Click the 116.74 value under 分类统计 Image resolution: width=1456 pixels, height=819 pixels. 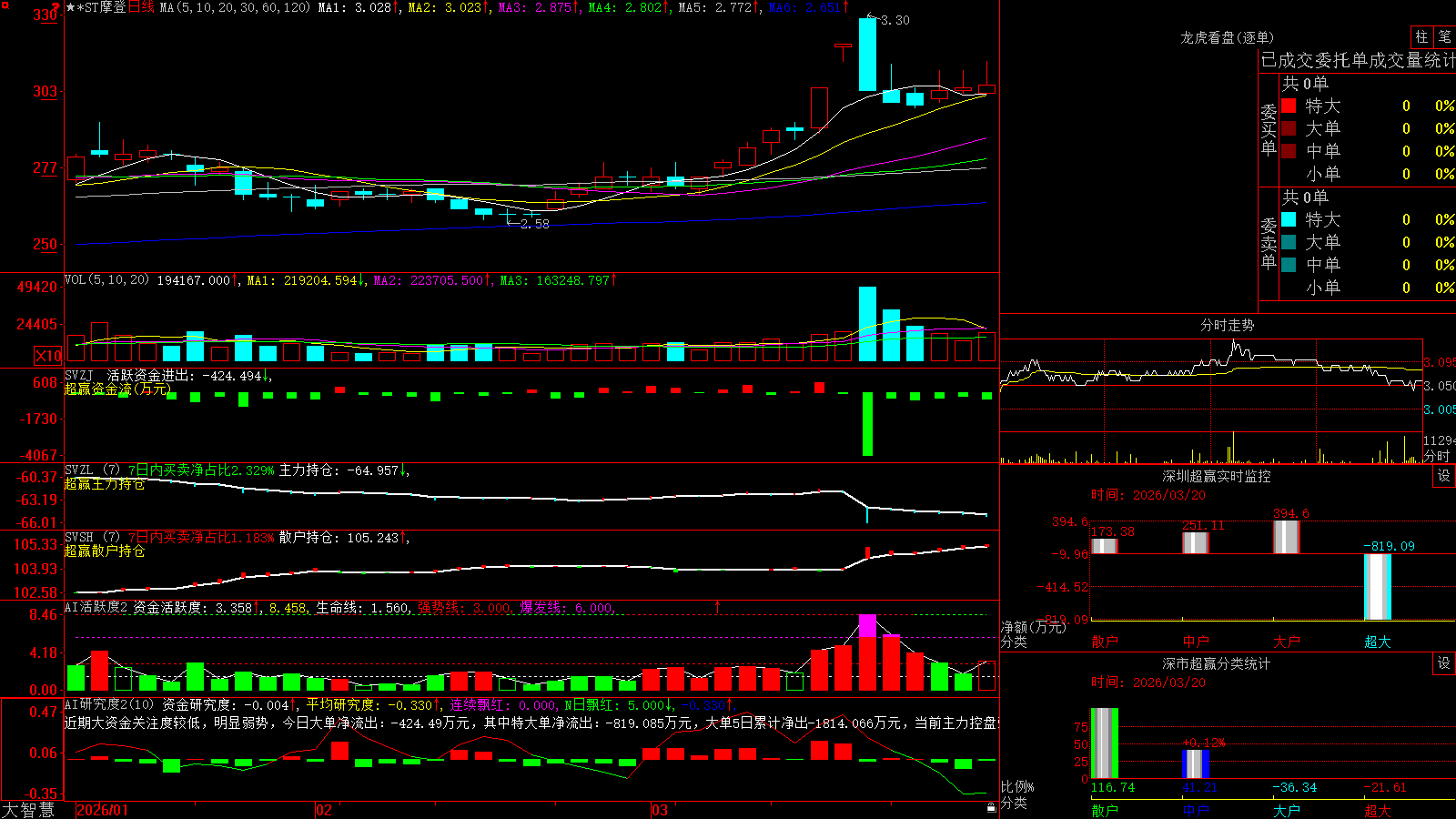[x=1113, y=787]
